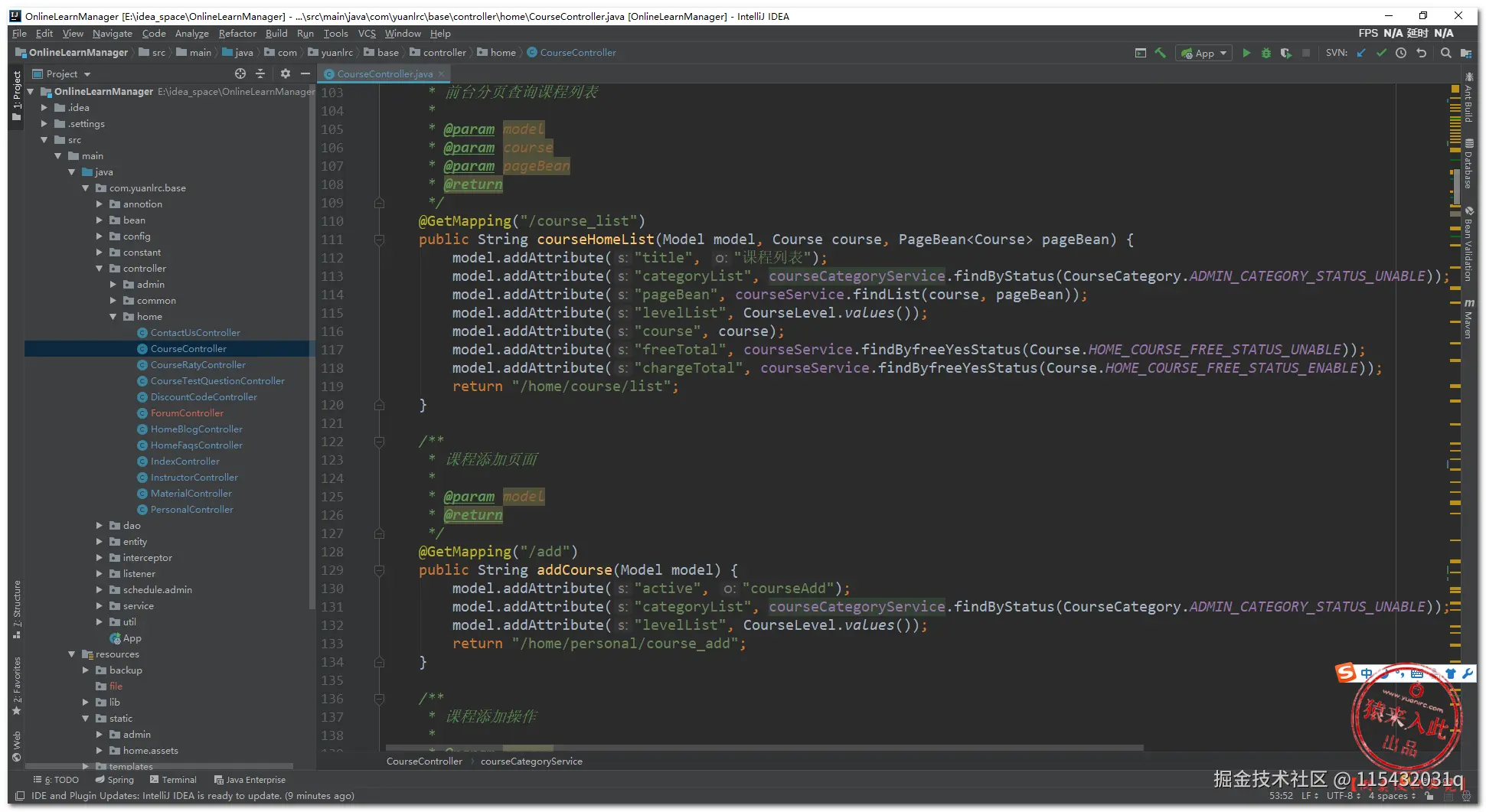Image resolution: width=1486 pixels, height=812 pixels.
Task: Open SVN history with the clock icon
Action: (x=1401, y=53)
